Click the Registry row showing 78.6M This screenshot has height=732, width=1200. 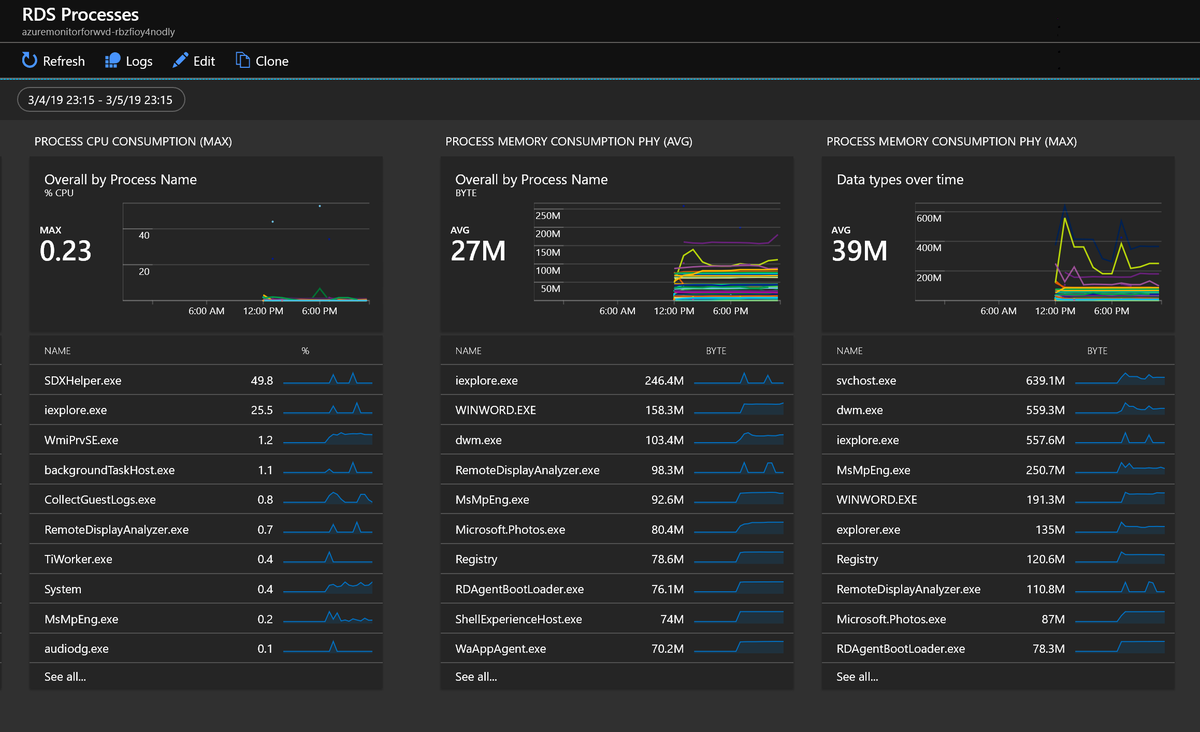click(x=617, y=559)
